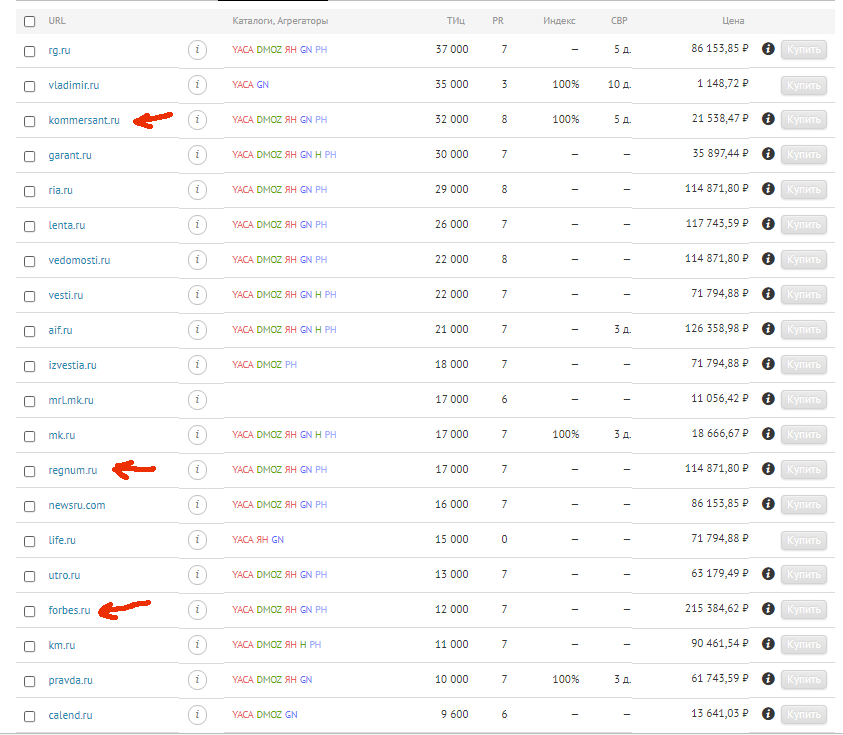The image size is (843, 735).
Task: Open info circle icon for newsru.com
Action: coord(197,505)
